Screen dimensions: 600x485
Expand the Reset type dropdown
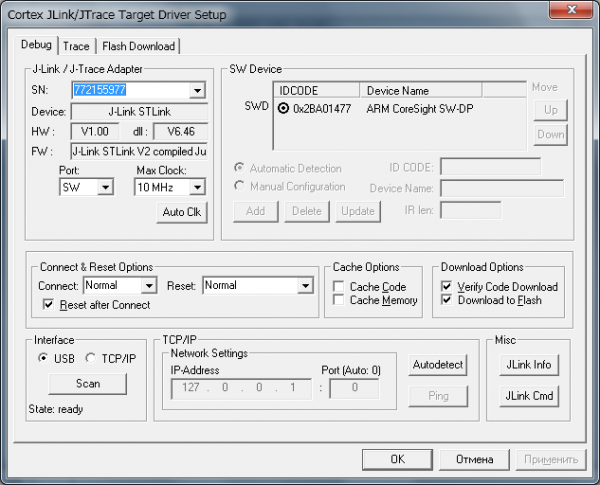[x=305, y=286]
